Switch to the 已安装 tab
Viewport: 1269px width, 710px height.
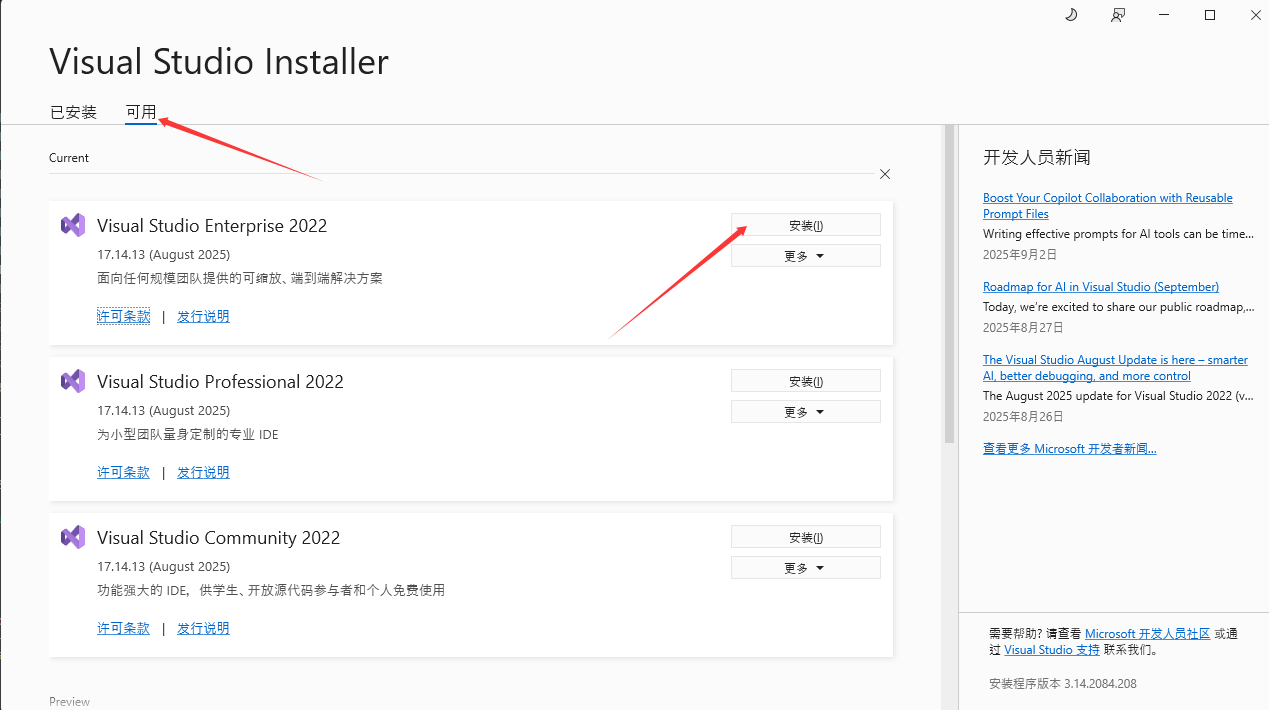tap(74, 112)
